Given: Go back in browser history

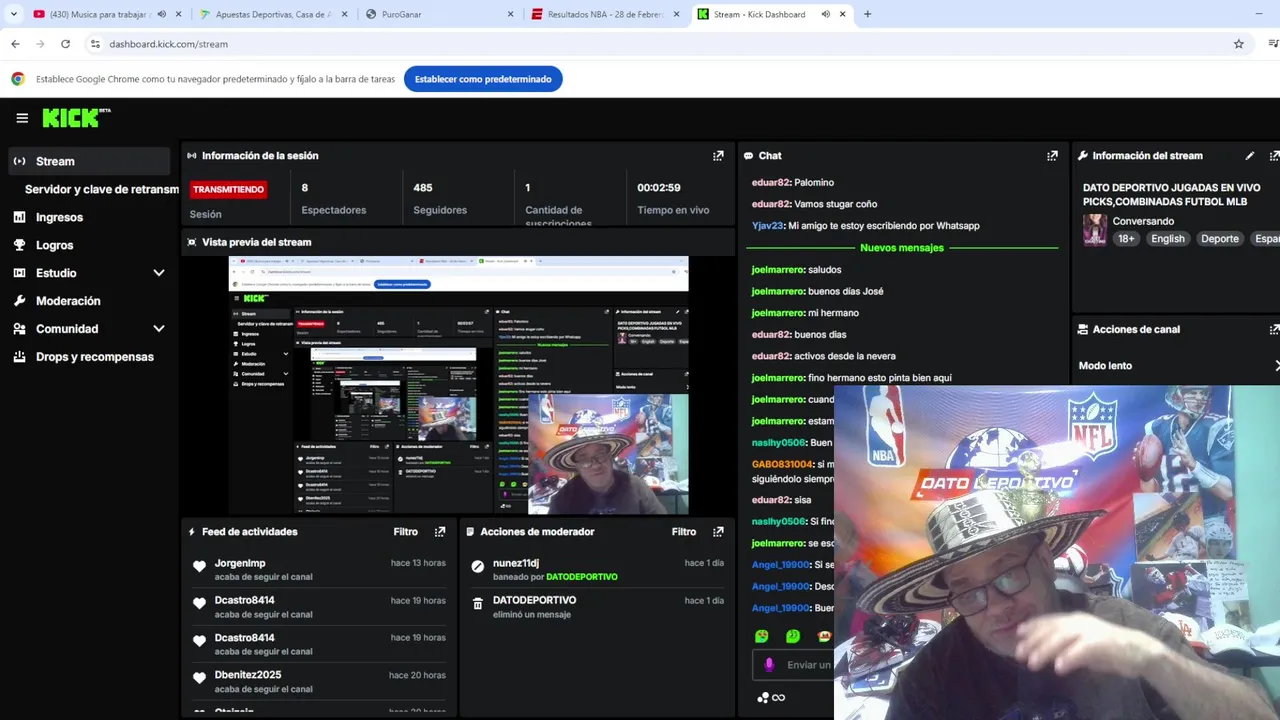Looking at the screenshot, I should tap(15, 44).
